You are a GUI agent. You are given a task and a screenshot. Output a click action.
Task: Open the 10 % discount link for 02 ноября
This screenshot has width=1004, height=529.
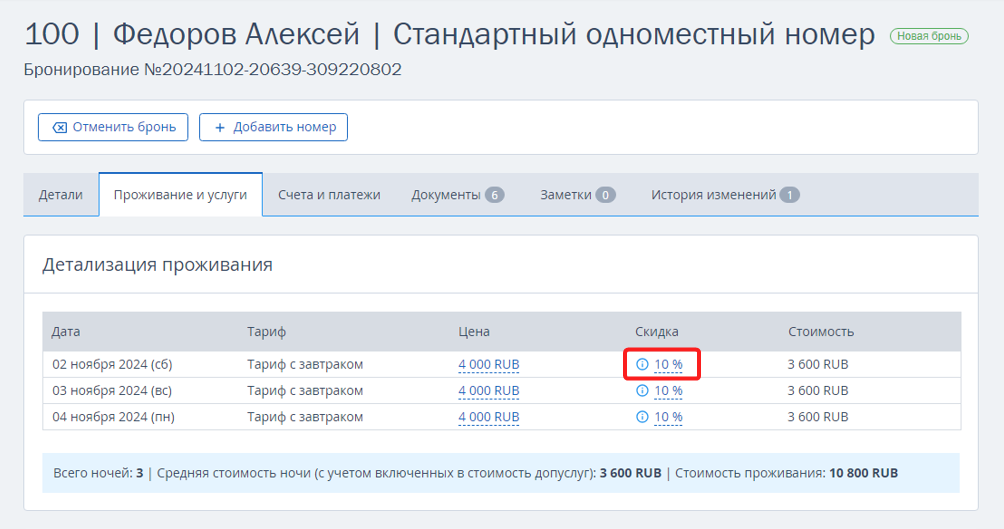click(x=668, y=364)
